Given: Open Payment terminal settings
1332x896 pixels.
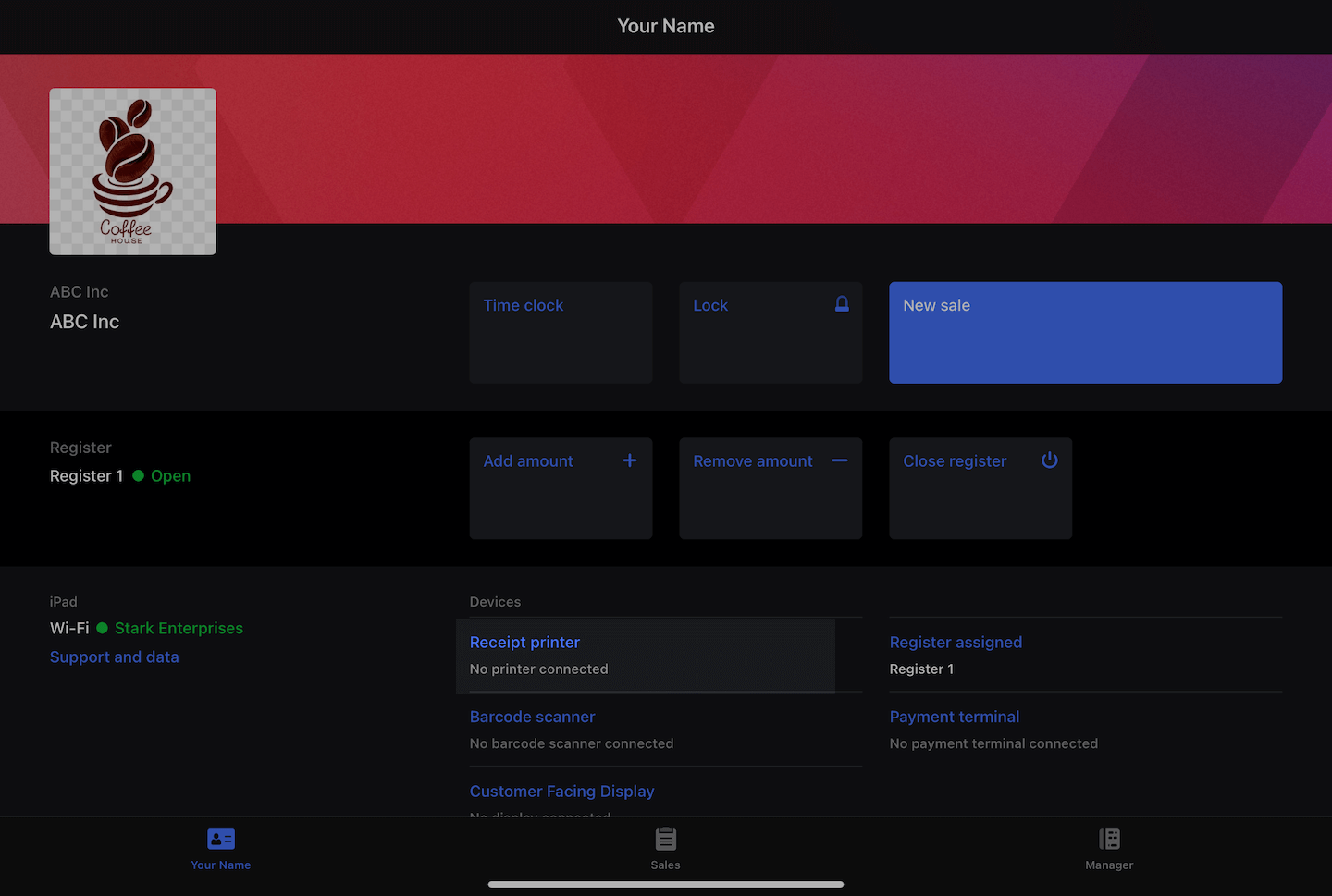Looking at the screenshot, I should (x=954, y=717).
